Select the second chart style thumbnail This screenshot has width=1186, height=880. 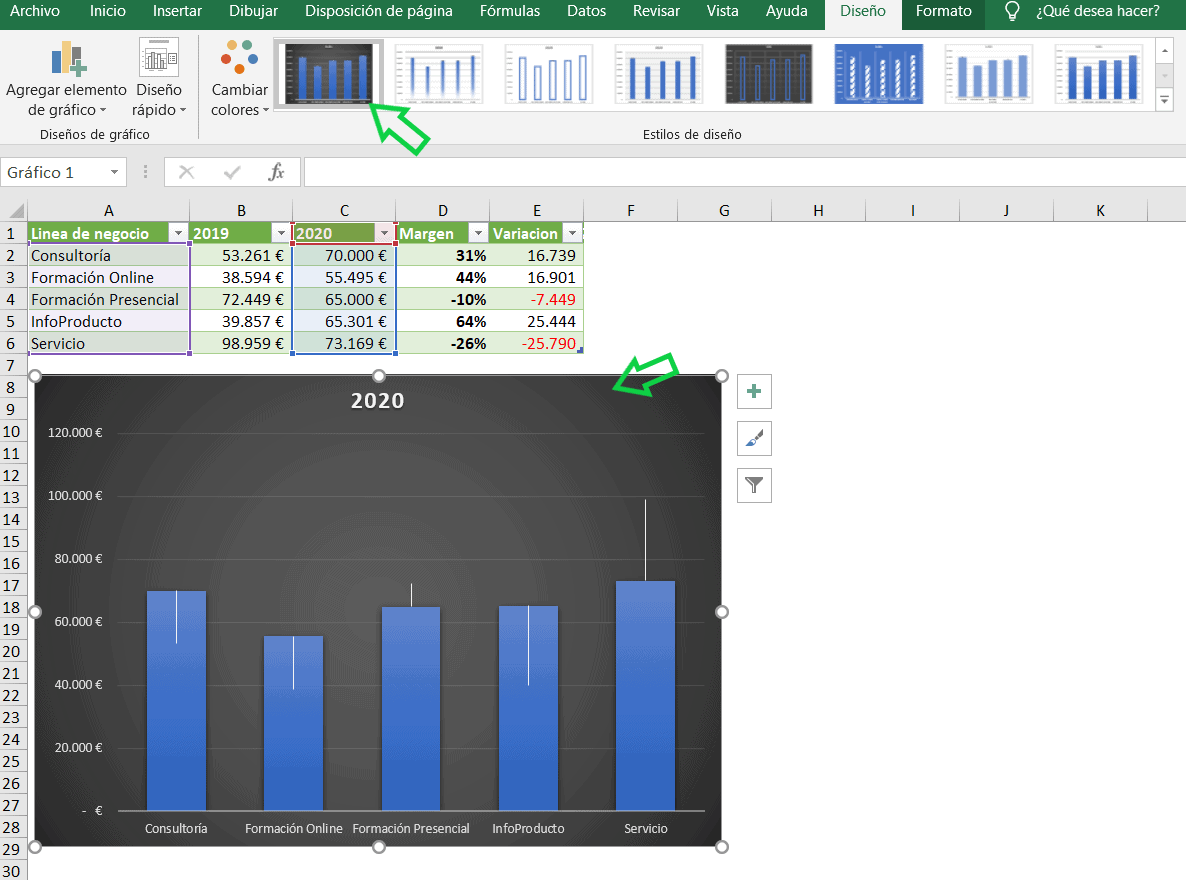[x=439, y=74]
